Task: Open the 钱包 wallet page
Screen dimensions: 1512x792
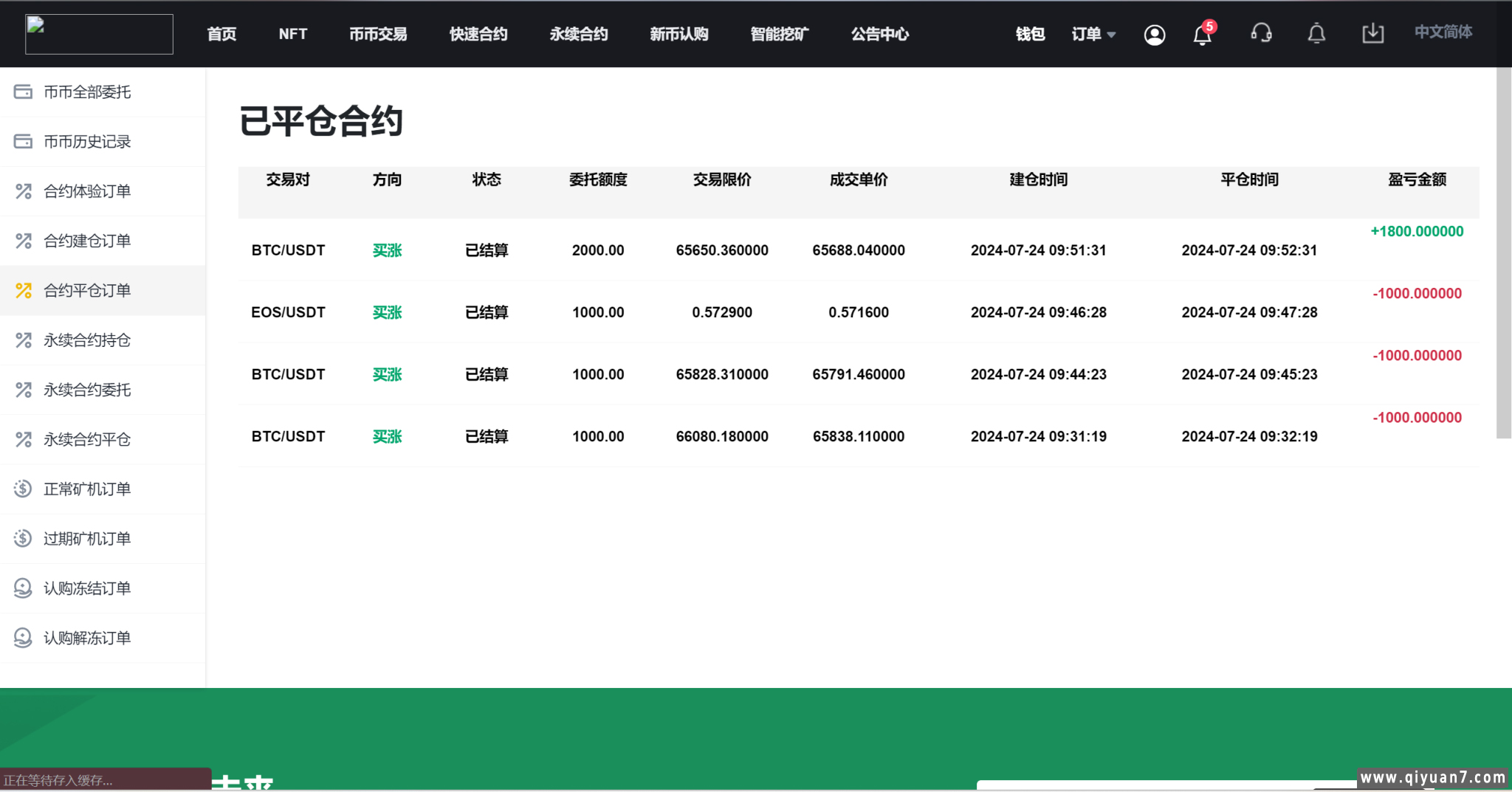Action: tap(1030, 33)
